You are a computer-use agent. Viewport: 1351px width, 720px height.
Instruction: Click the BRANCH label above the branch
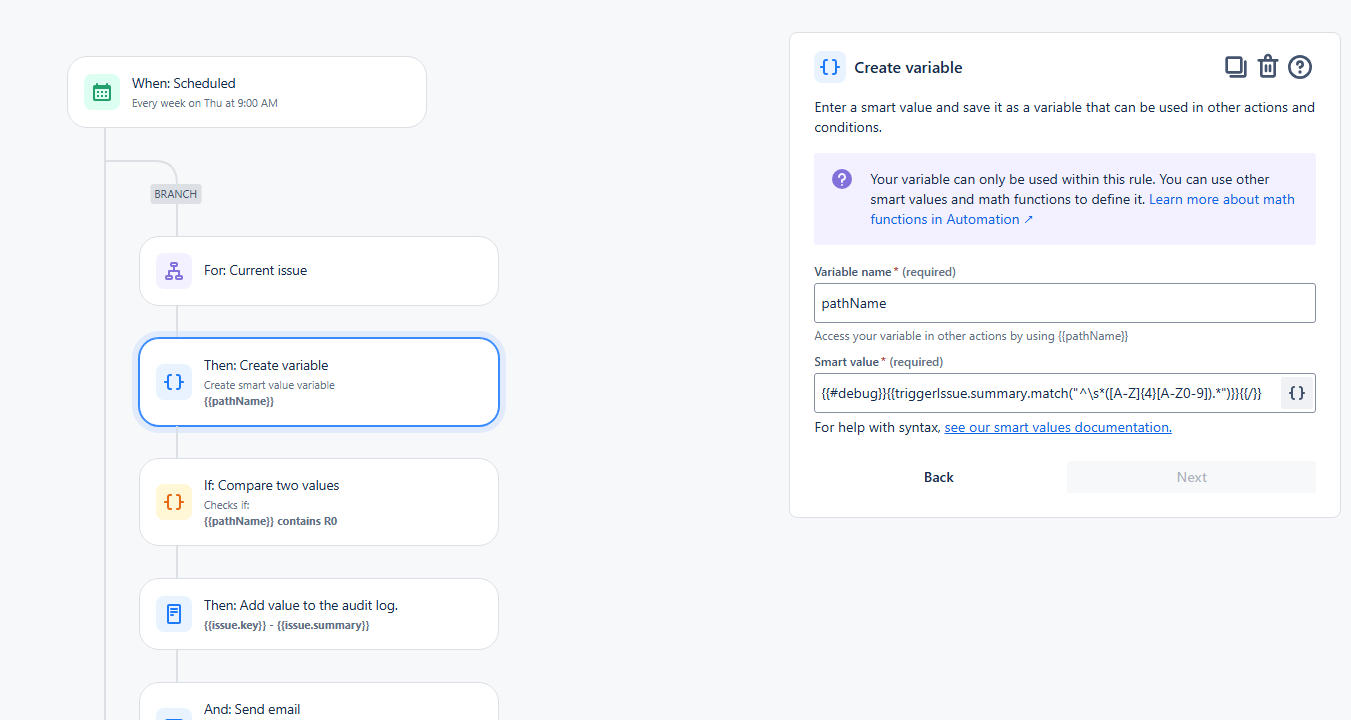[x=175, y=193]
